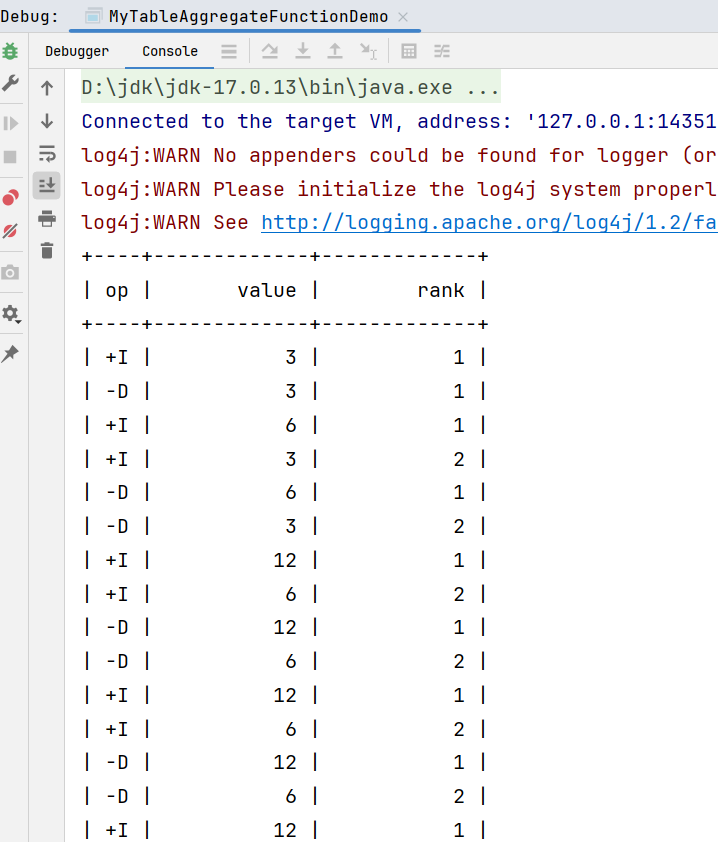Select the Console tab
This screenshot has width=718, height=842.
[170, 52]
